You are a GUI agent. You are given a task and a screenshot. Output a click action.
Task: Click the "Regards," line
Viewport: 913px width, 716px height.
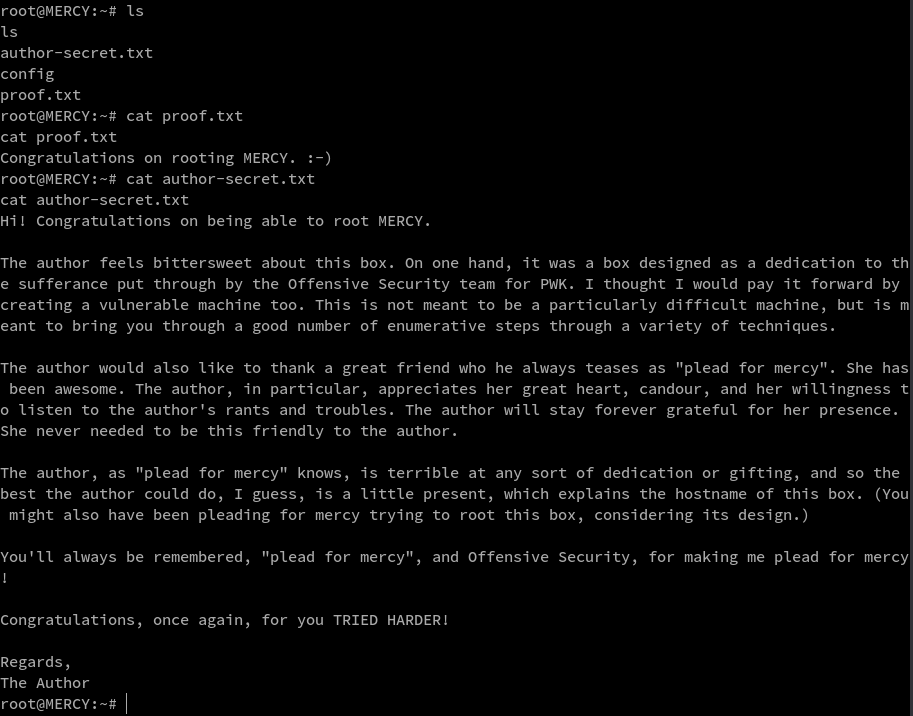click(x=36, y=662)
